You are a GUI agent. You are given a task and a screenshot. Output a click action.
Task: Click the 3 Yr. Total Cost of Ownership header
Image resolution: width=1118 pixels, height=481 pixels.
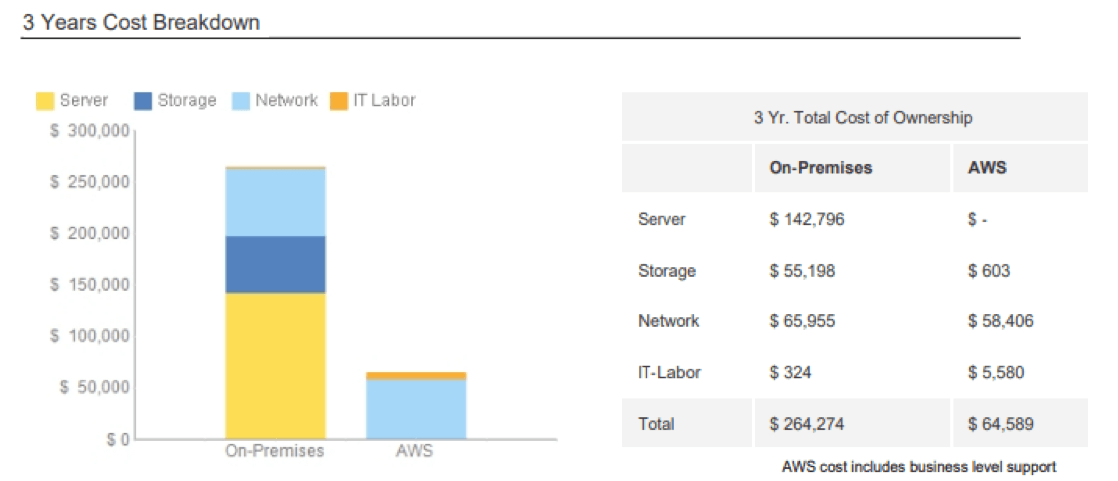862,118
